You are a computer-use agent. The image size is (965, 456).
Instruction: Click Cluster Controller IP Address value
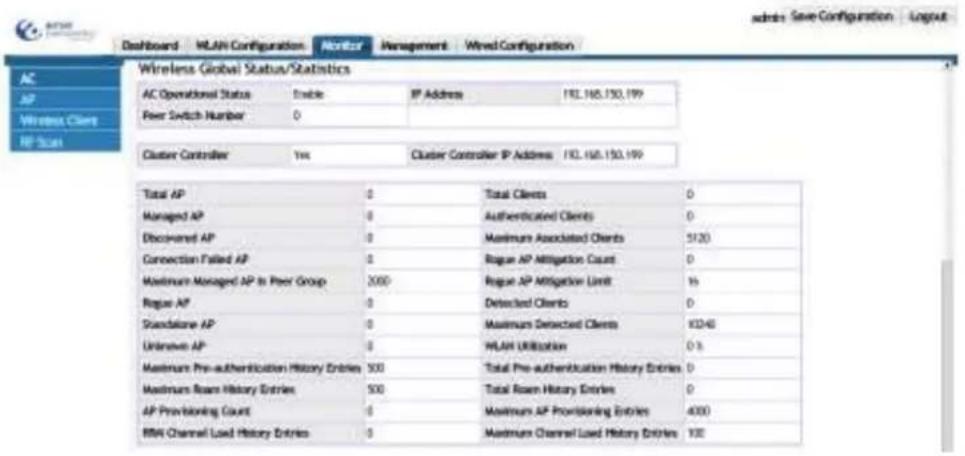(x=617, y=155)
